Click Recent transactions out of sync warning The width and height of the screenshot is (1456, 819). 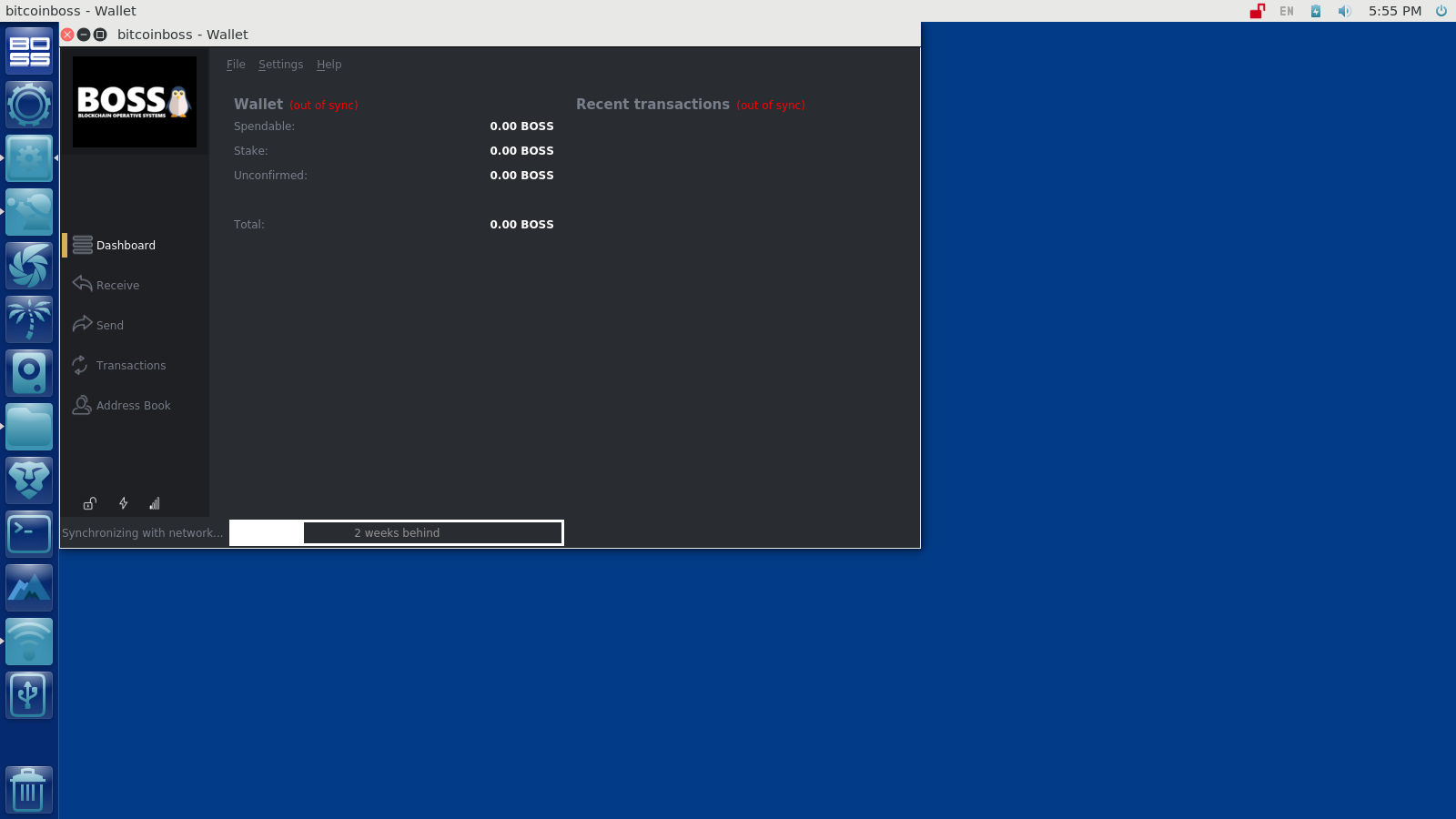771,106
